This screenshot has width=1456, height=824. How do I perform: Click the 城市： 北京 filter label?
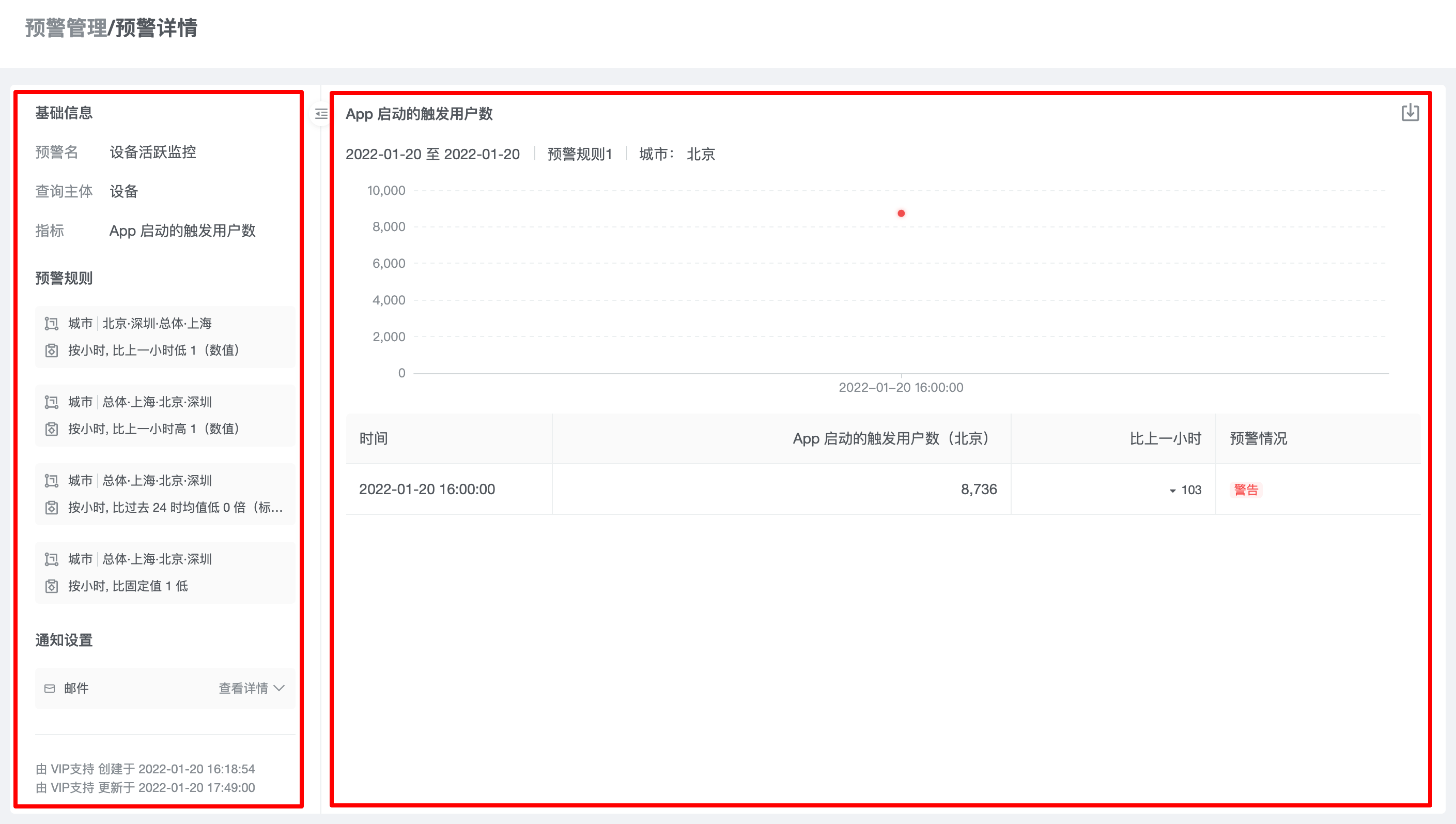(677, 154)
